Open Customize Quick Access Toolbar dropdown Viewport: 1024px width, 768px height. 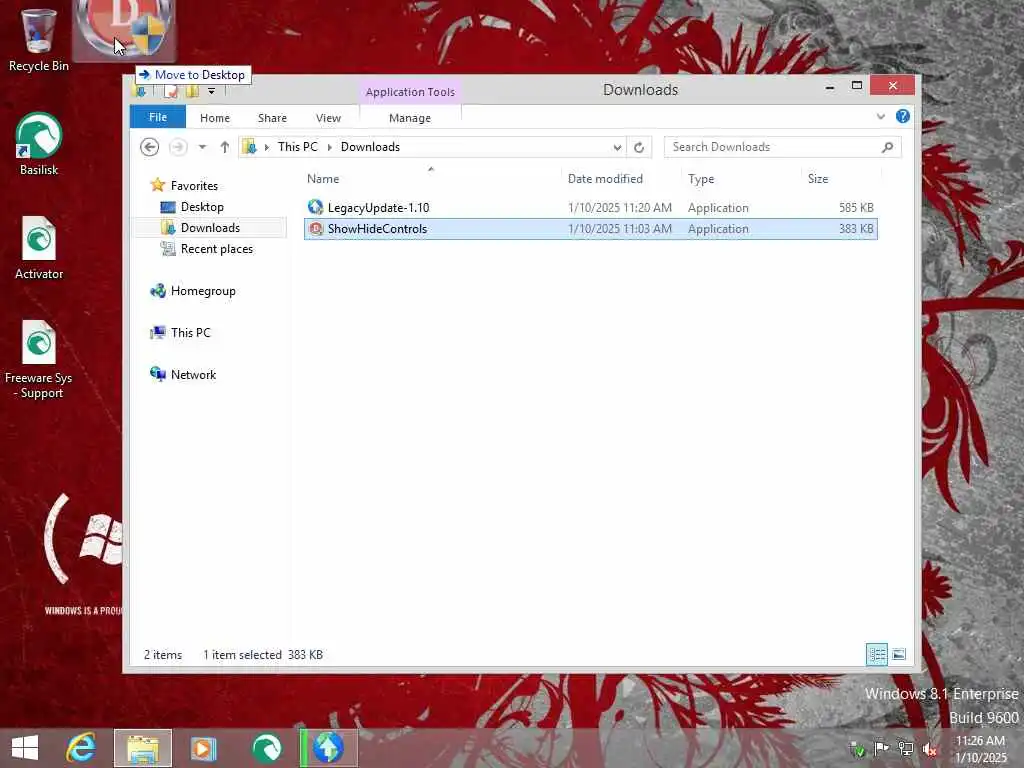211,91
